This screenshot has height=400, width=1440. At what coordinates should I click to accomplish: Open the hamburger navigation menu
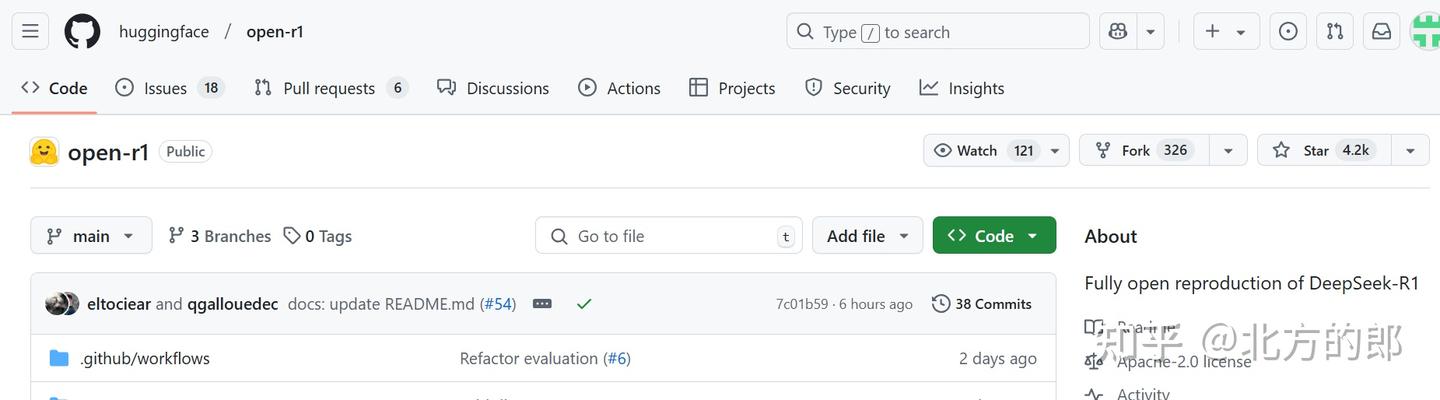click(x=30, y=32)
